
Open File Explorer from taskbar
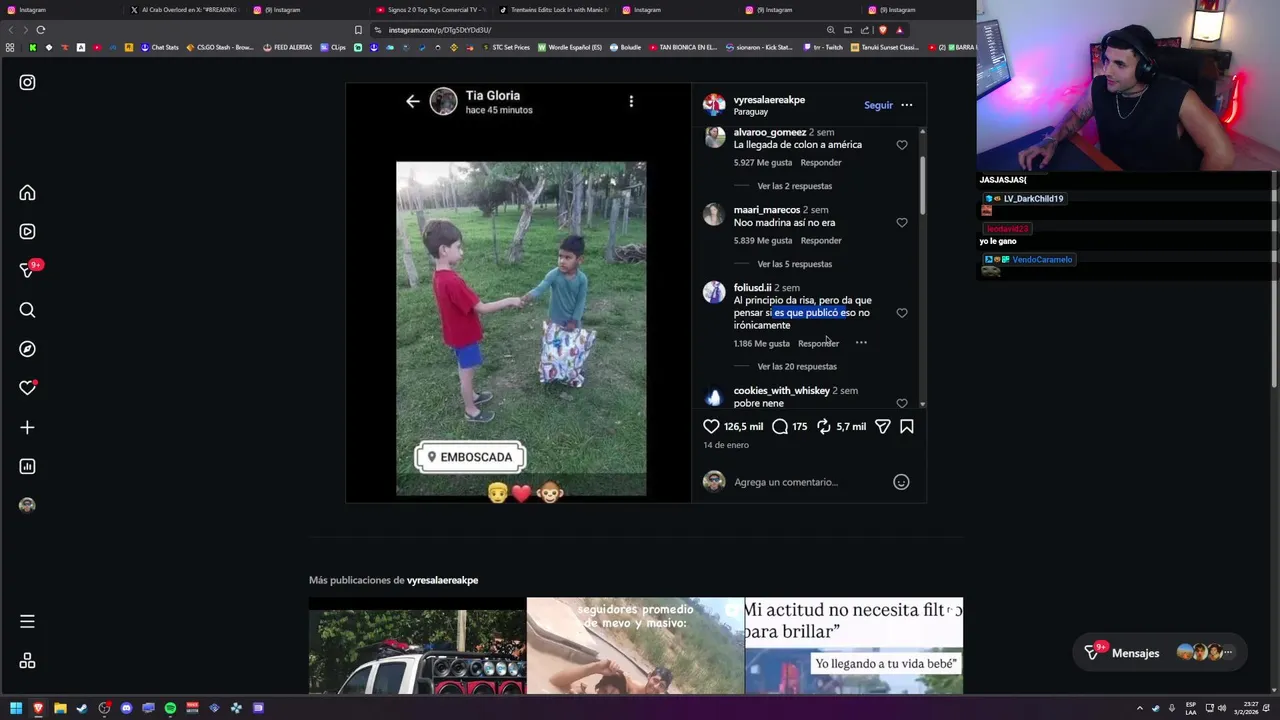pyautogui.click(x=60, y=708)
